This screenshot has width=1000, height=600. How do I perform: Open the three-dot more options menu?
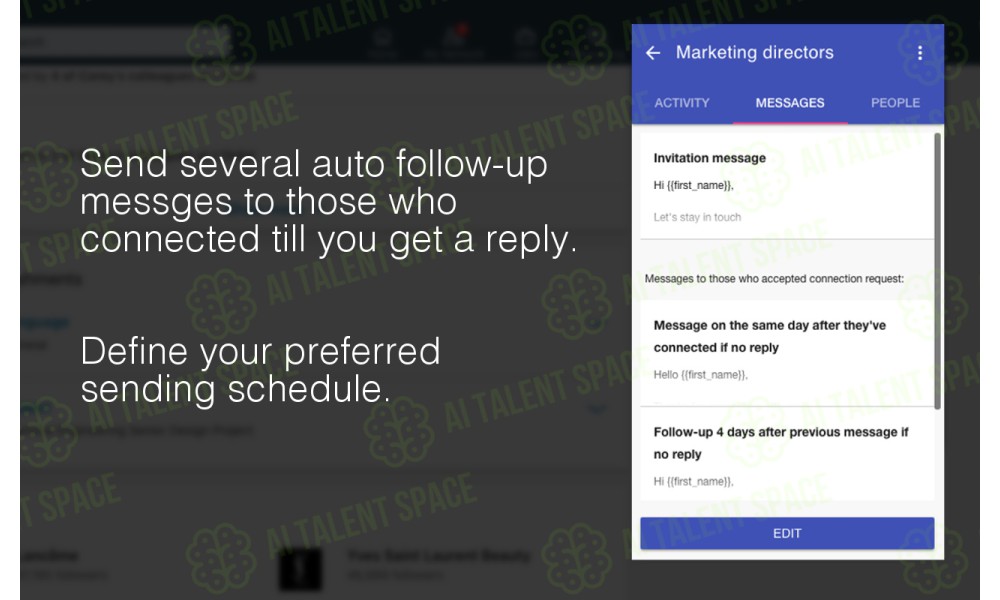[920, 53]
